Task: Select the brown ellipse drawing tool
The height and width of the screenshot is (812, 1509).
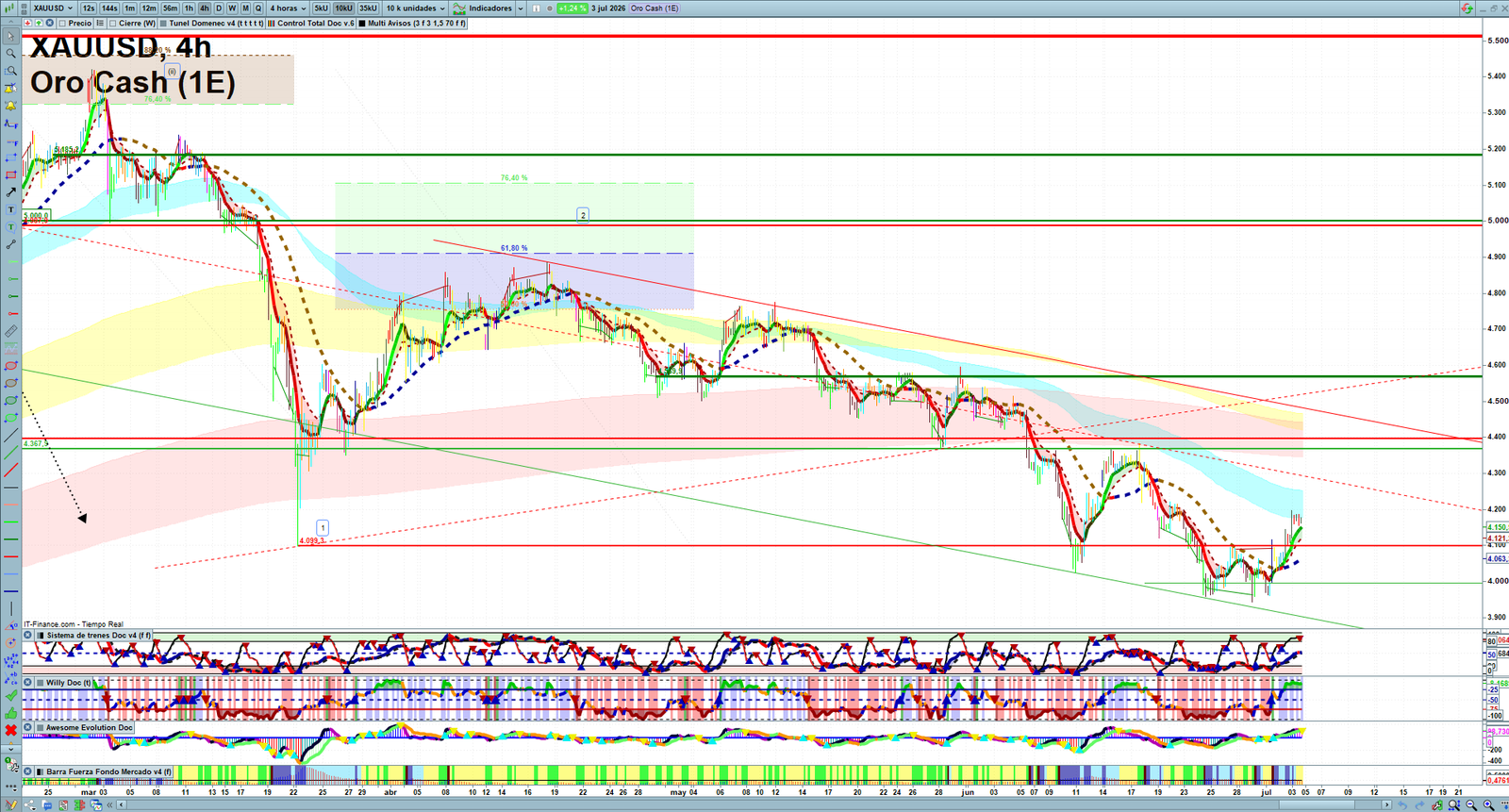Action: (x=10, y=383)
